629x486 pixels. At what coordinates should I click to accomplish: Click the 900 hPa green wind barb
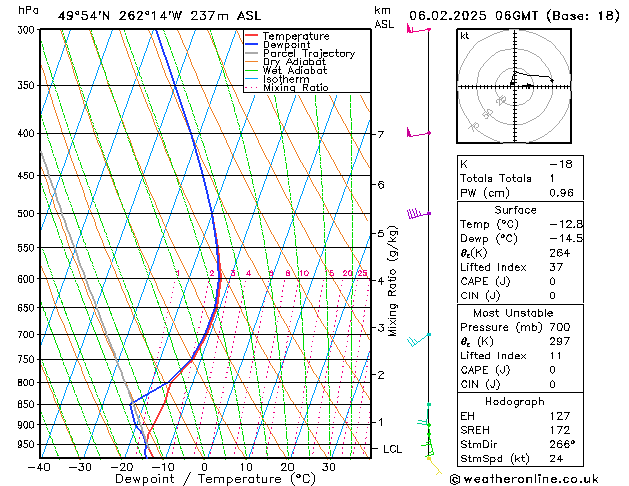(x=424, y=423)
